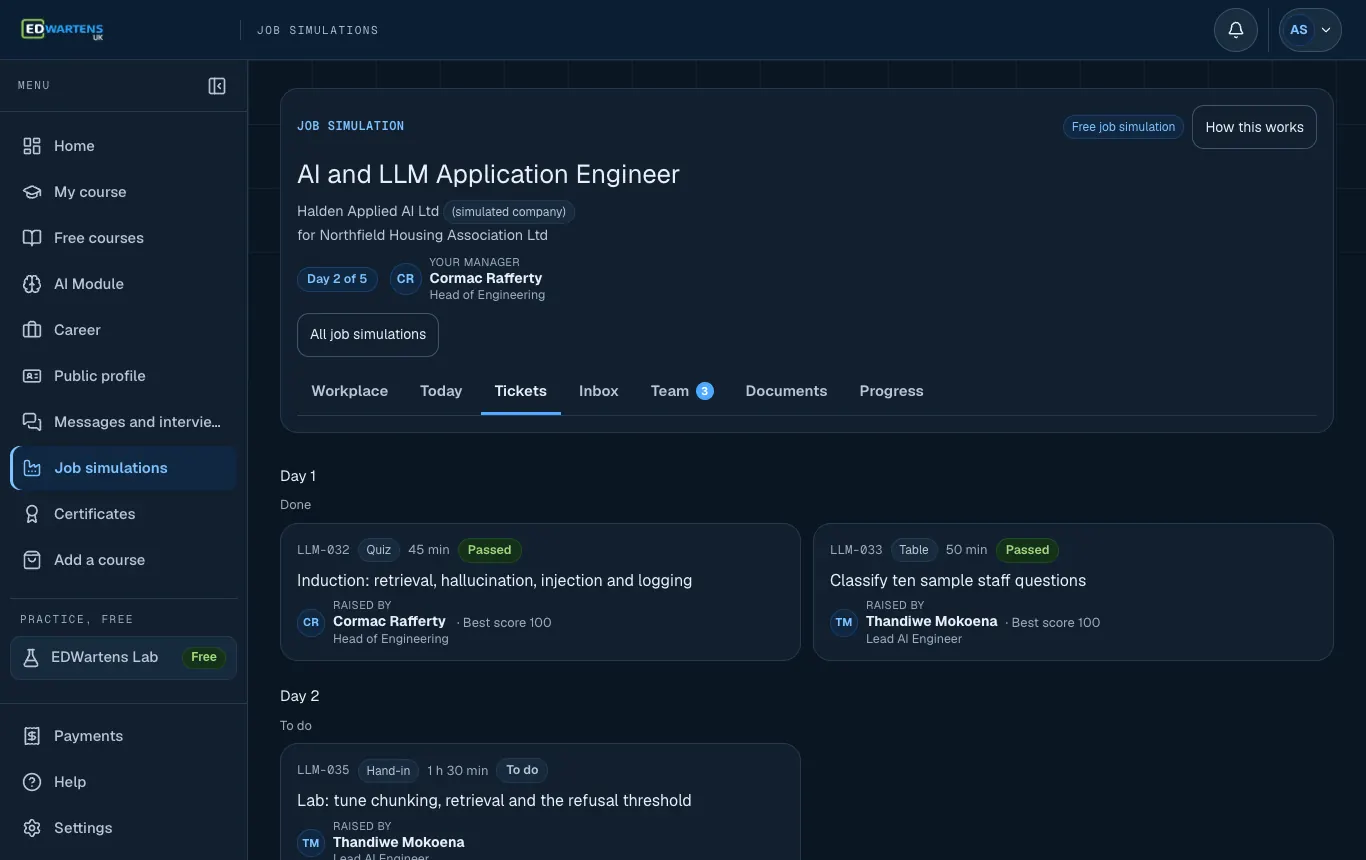
Task: Open notifications bell
Action: click(x=1236, y=30)
